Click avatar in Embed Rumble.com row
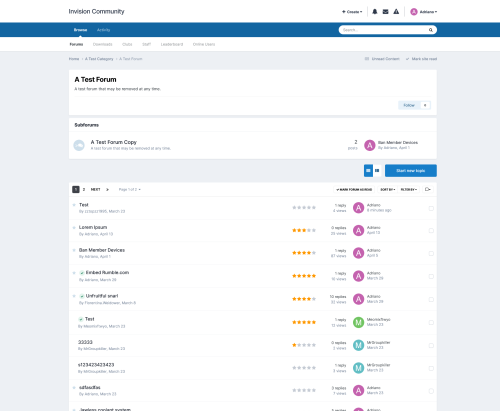This screenshot has width=500, height=411. (358, 276)
